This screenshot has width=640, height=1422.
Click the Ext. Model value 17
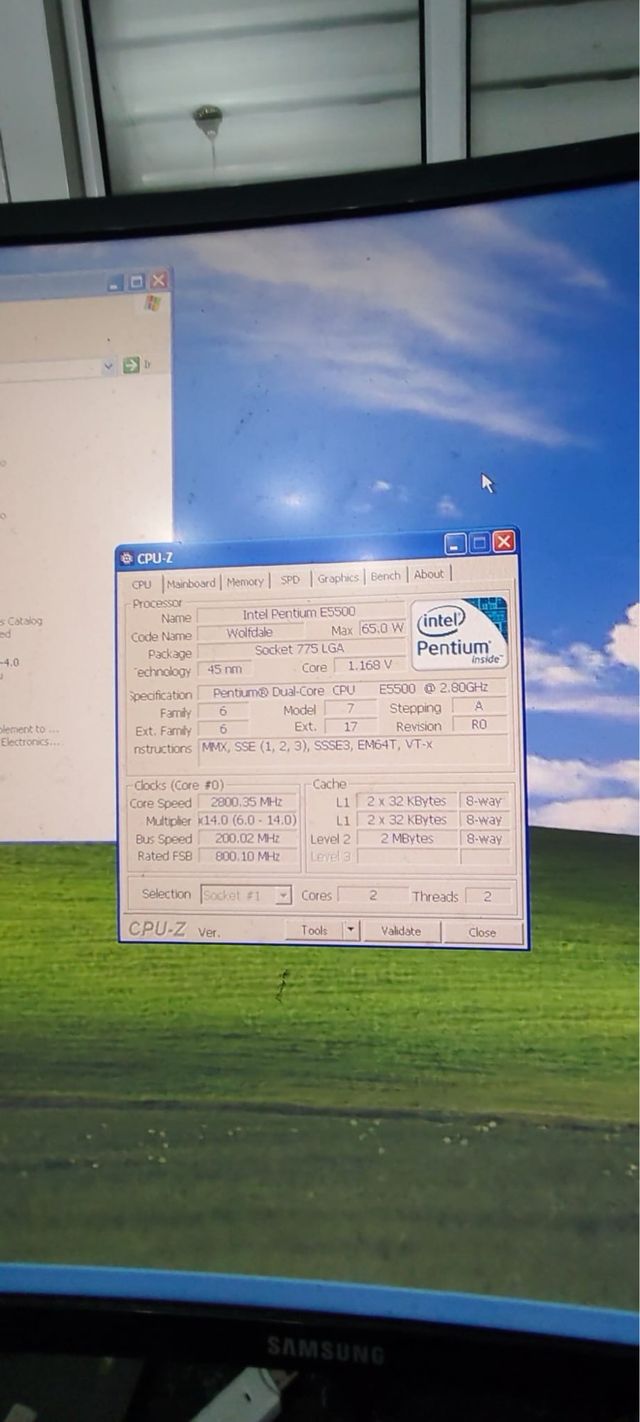350,726
